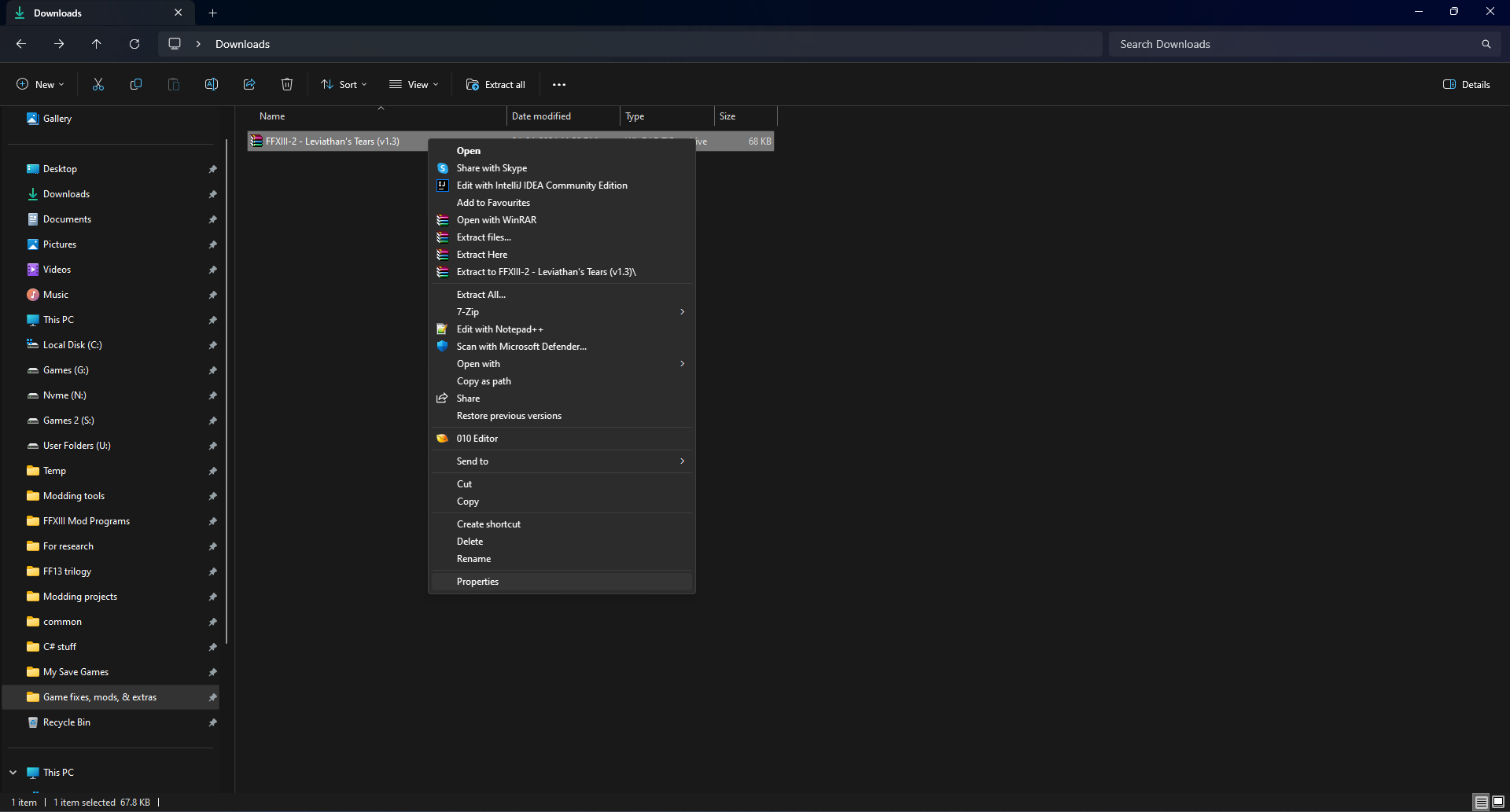The width and height of the screenshot is (1510, 812).
Task: Click the Share icon in toolbar
Action: click(249, 84)
